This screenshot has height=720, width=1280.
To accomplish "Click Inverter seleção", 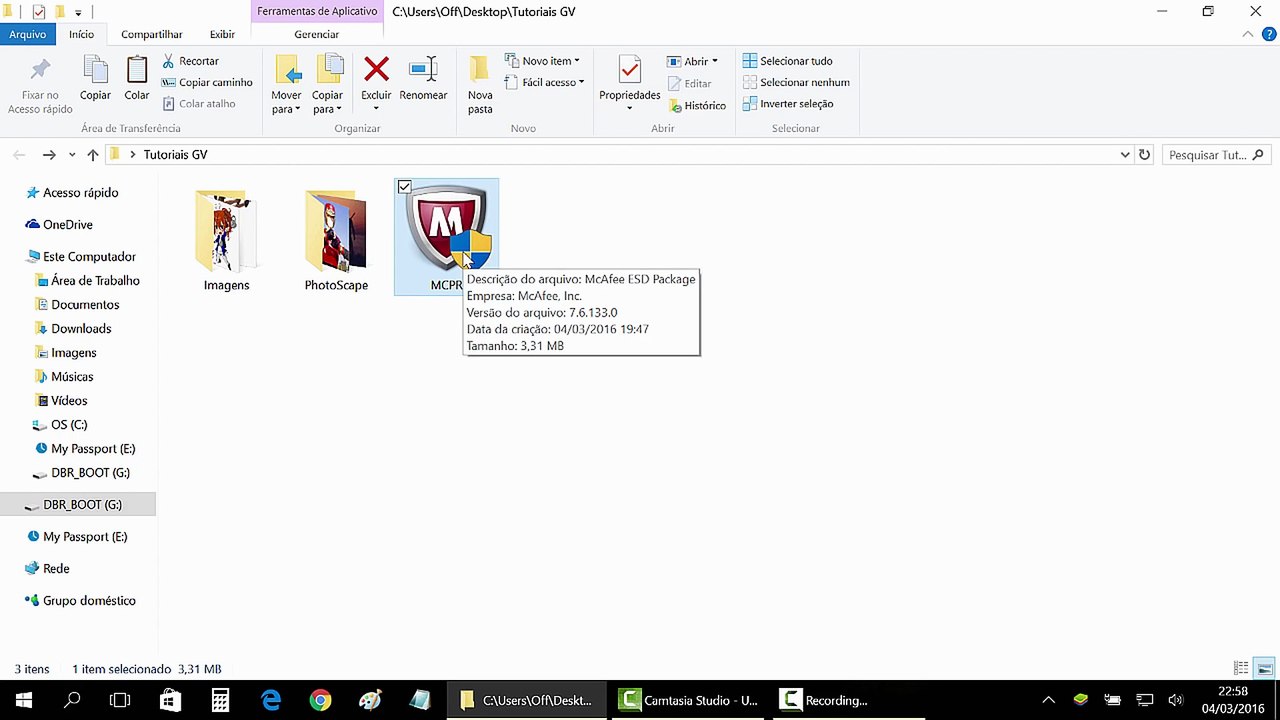I will click(x=788, y=103).
